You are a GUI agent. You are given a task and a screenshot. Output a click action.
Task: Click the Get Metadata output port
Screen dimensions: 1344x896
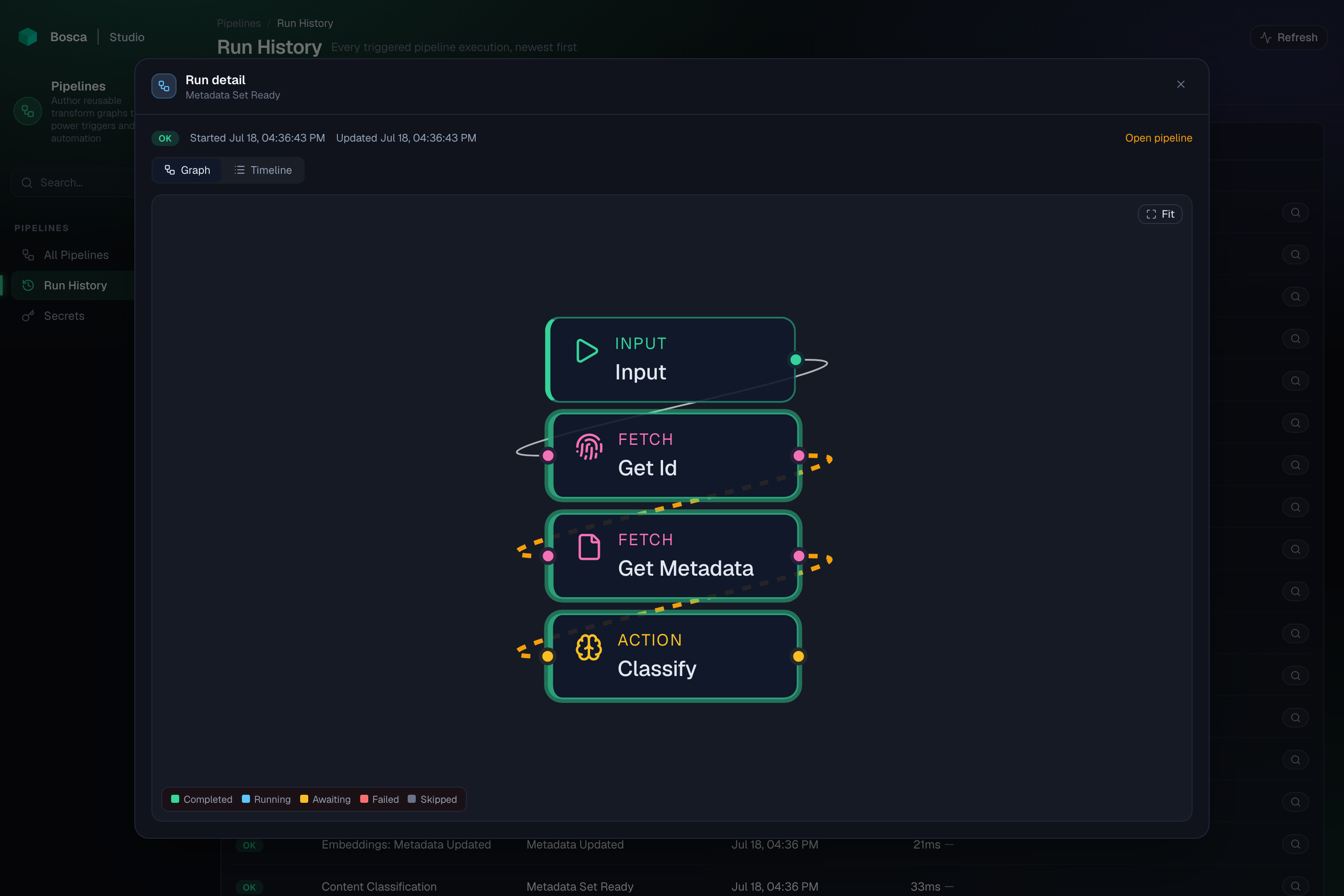coord(799,556)
